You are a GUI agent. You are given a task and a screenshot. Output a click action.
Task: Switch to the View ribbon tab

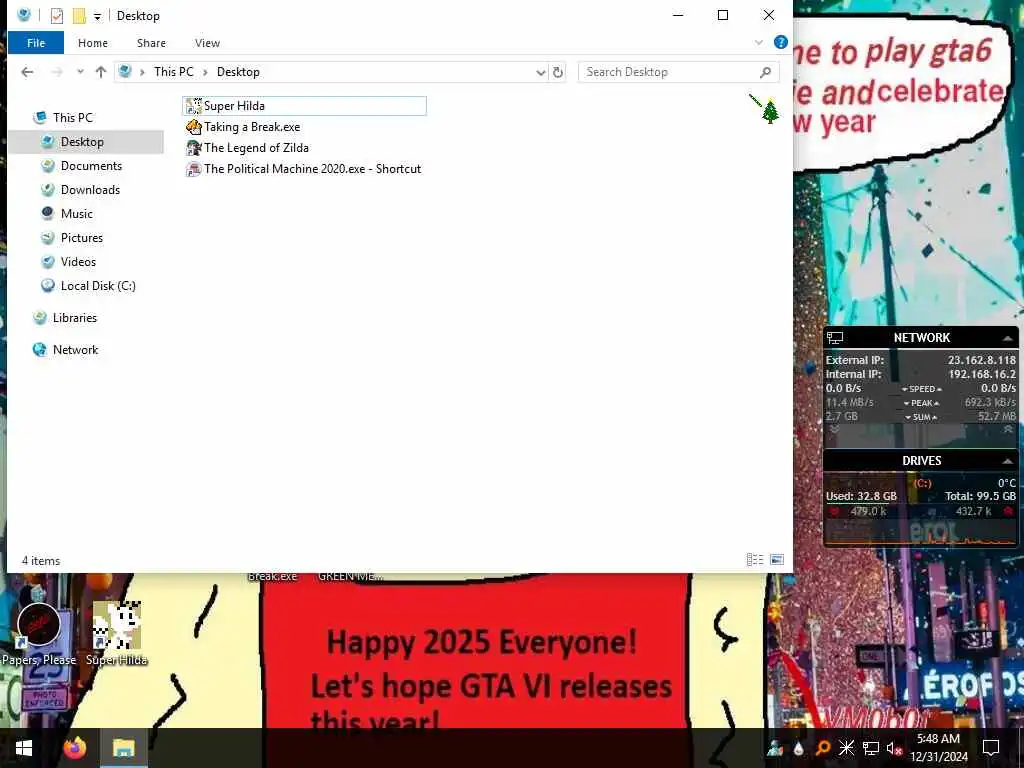click(x=207, y=43)
